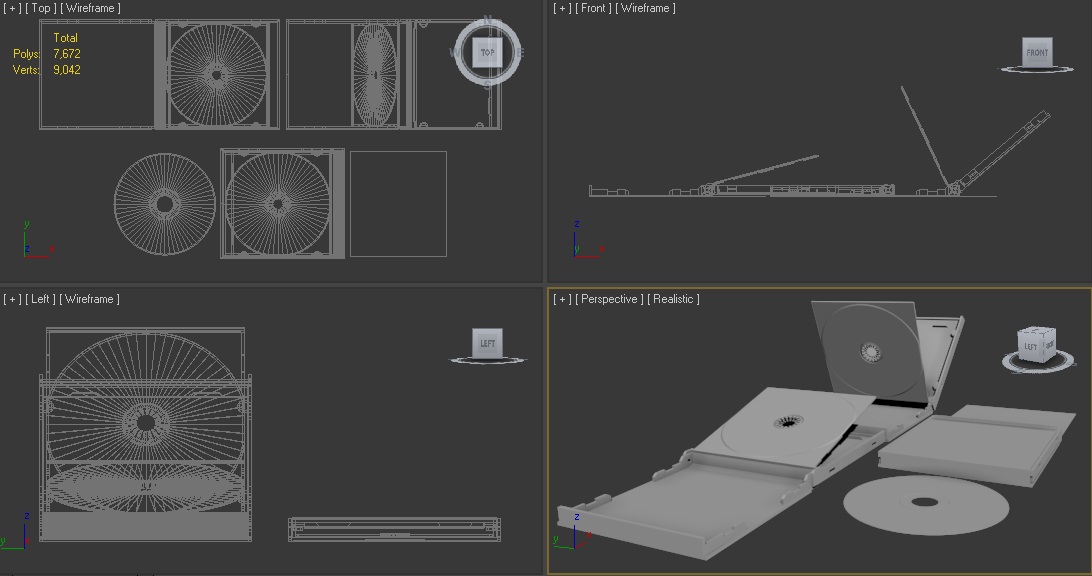Open Front viewport's [Wireframe] shading menu

646,8
